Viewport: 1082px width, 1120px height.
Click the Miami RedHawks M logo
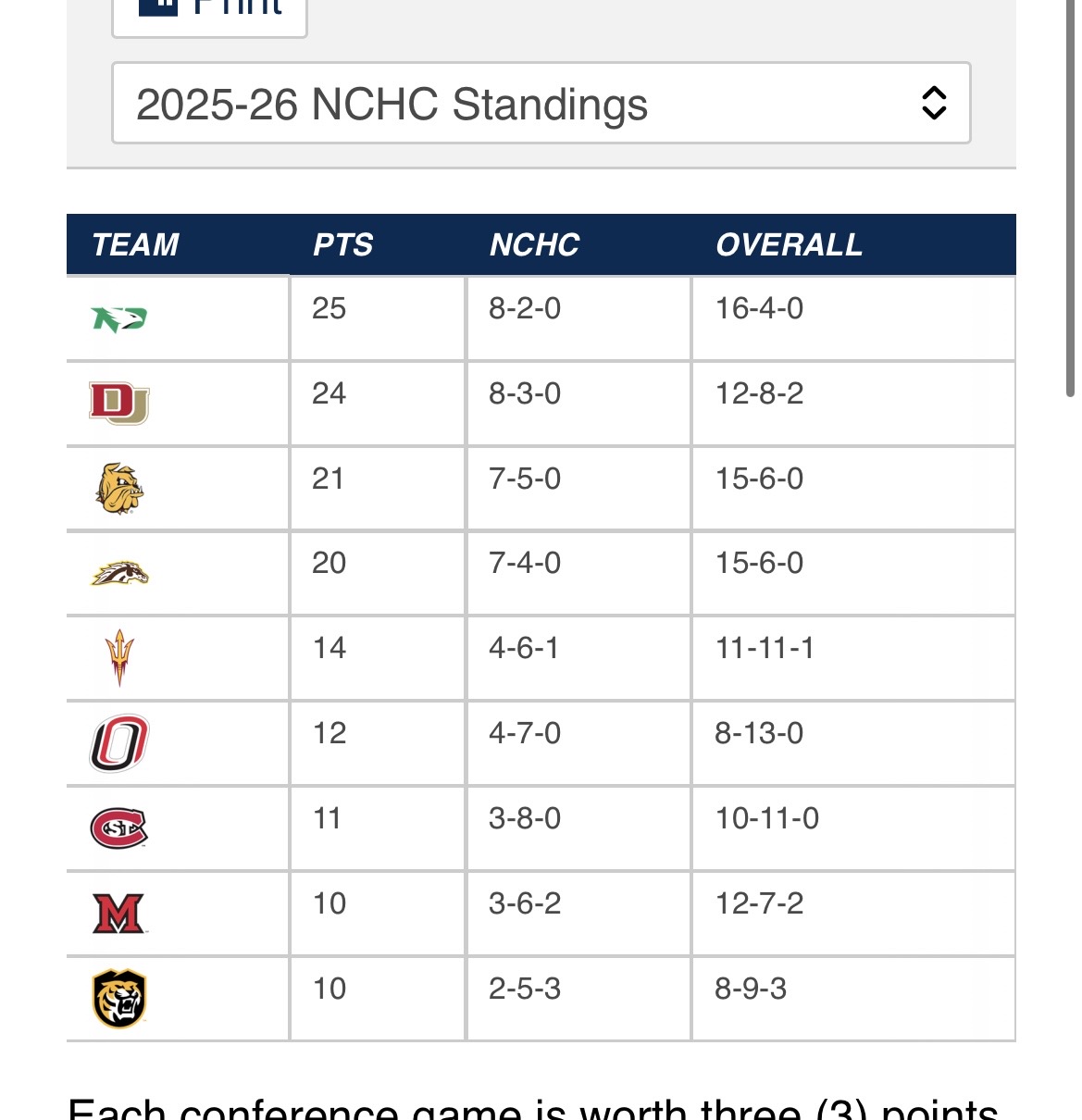pos(119,914)
